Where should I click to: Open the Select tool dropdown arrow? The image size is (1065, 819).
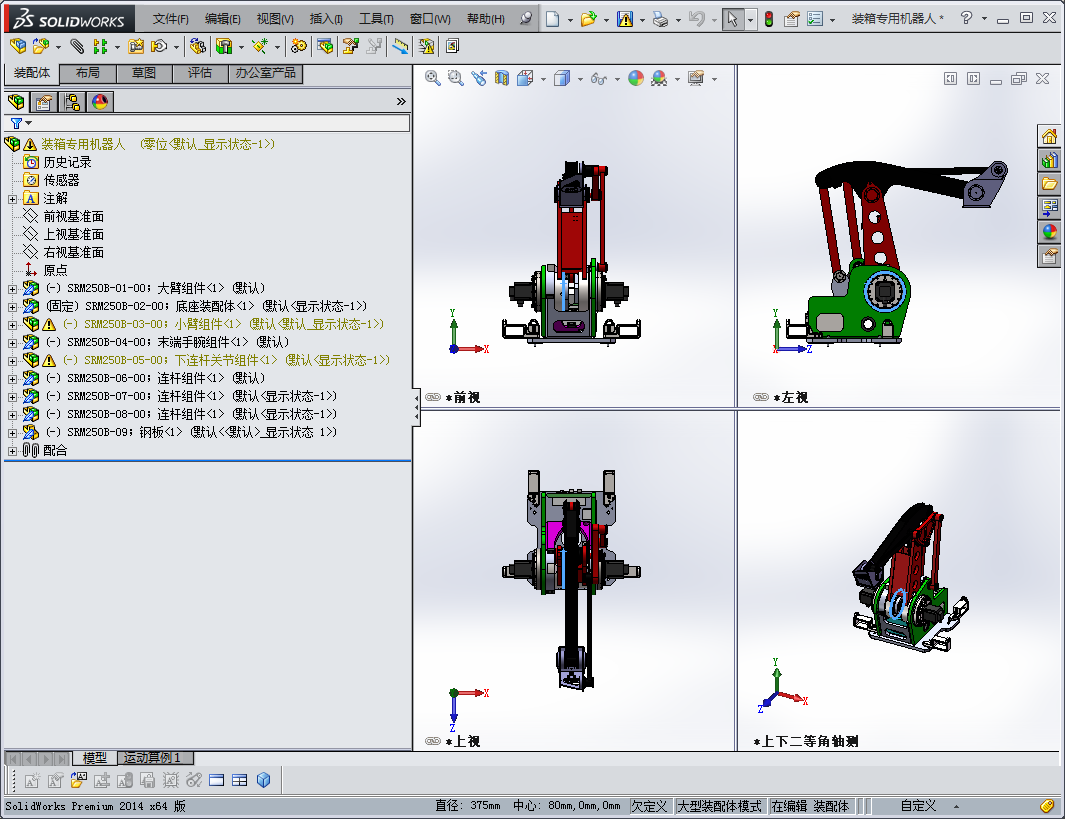(751, 20)
